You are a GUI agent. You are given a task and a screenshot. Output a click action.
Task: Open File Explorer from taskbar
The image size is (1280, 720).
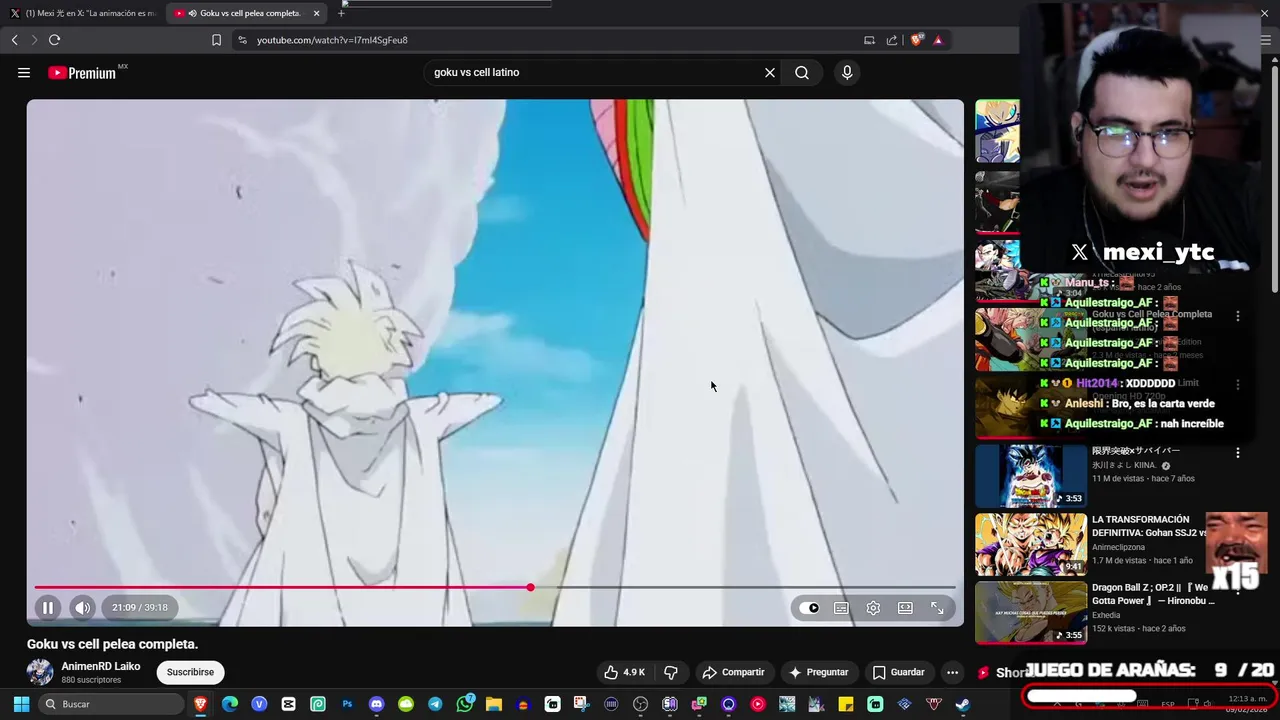point(494,704)
